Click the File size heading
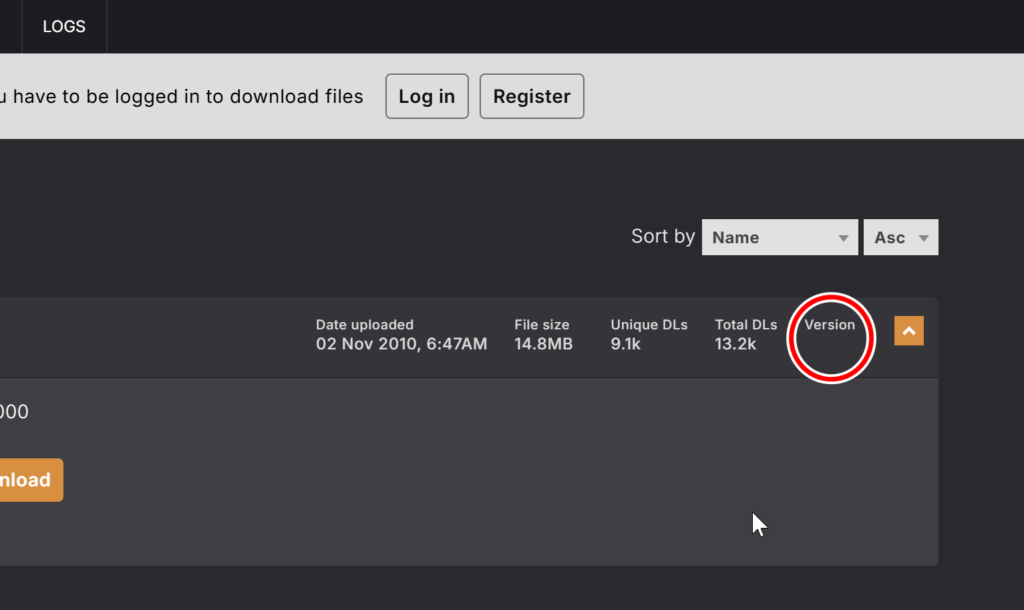This screenshot has height=610, width=1024. click(x=541, y=325)
